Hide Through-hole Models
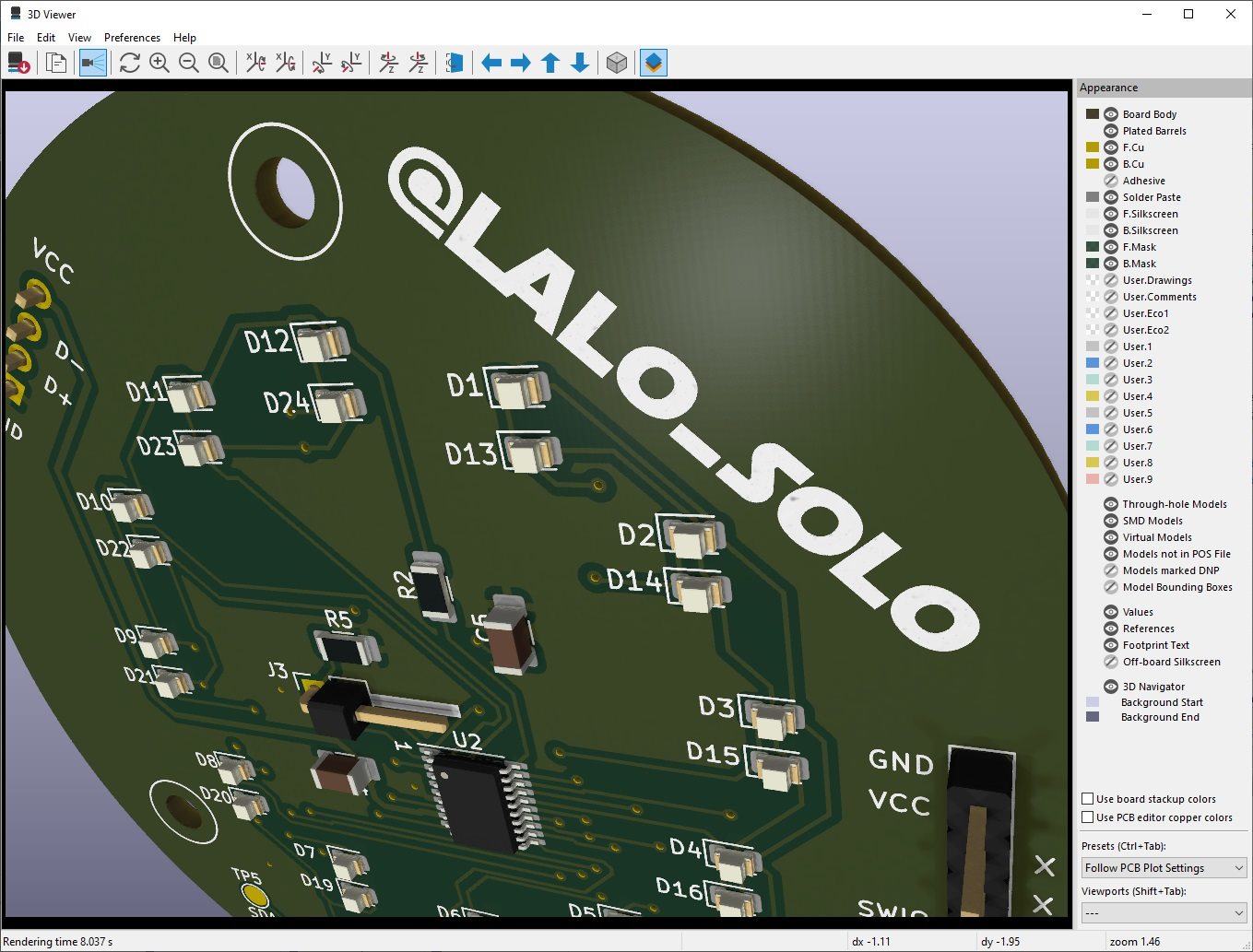Viewport: 1253px width, 952px height. (1111, 504)
